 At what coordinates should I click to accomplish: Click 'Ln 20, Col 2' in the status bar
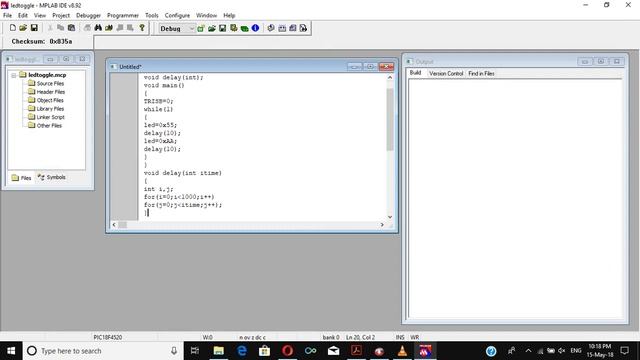[360, 337]
